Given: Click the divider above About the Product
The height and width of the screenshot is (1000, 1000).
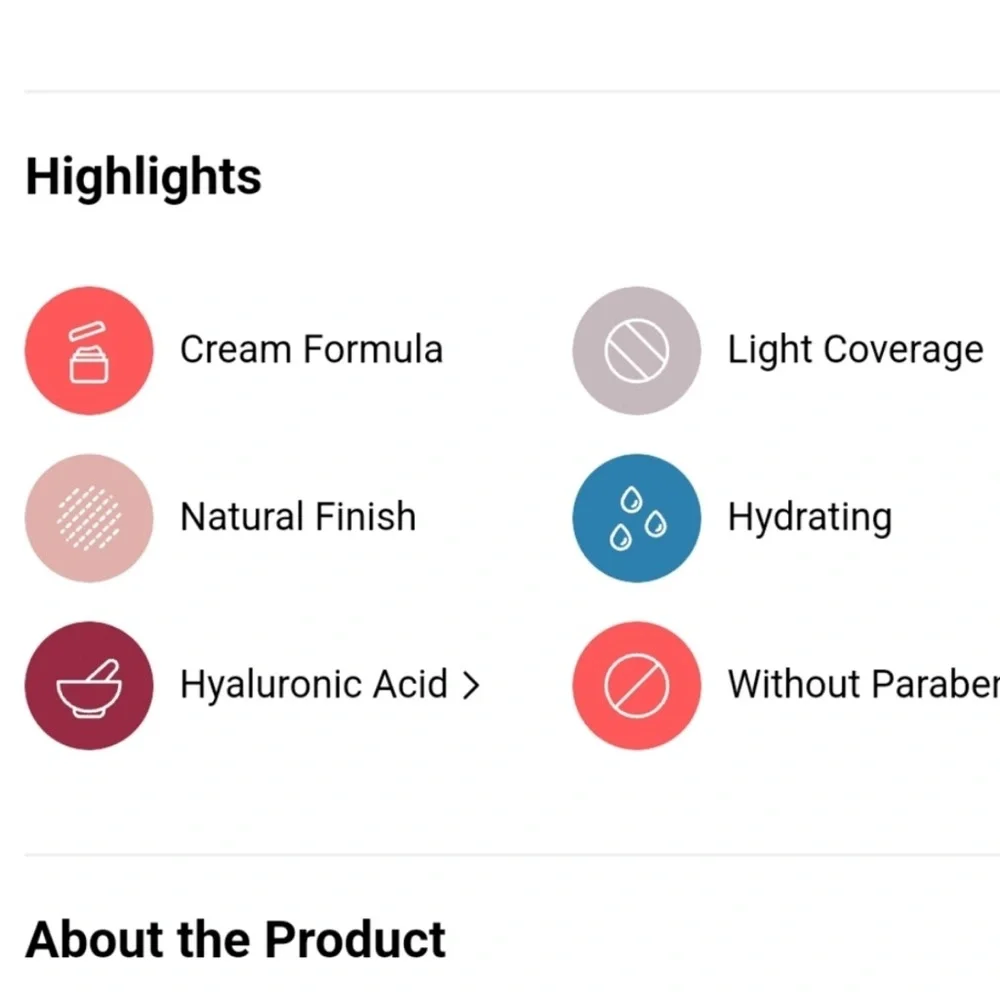Looking at the screenshot, I should 500,855.
